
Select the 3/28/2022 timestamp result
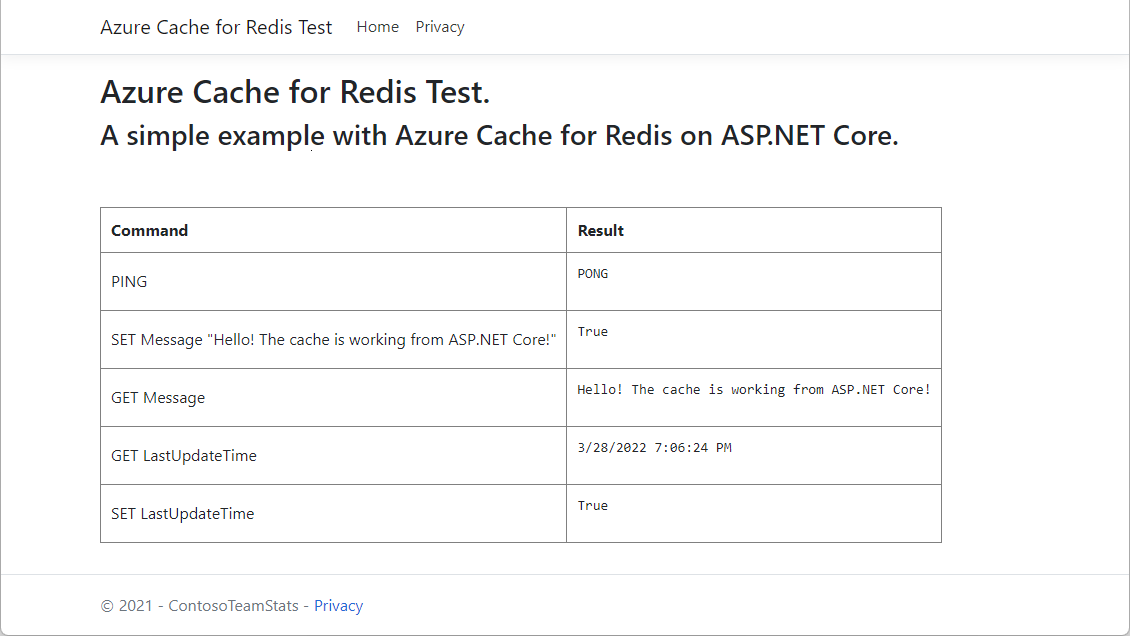click(654, 447)
